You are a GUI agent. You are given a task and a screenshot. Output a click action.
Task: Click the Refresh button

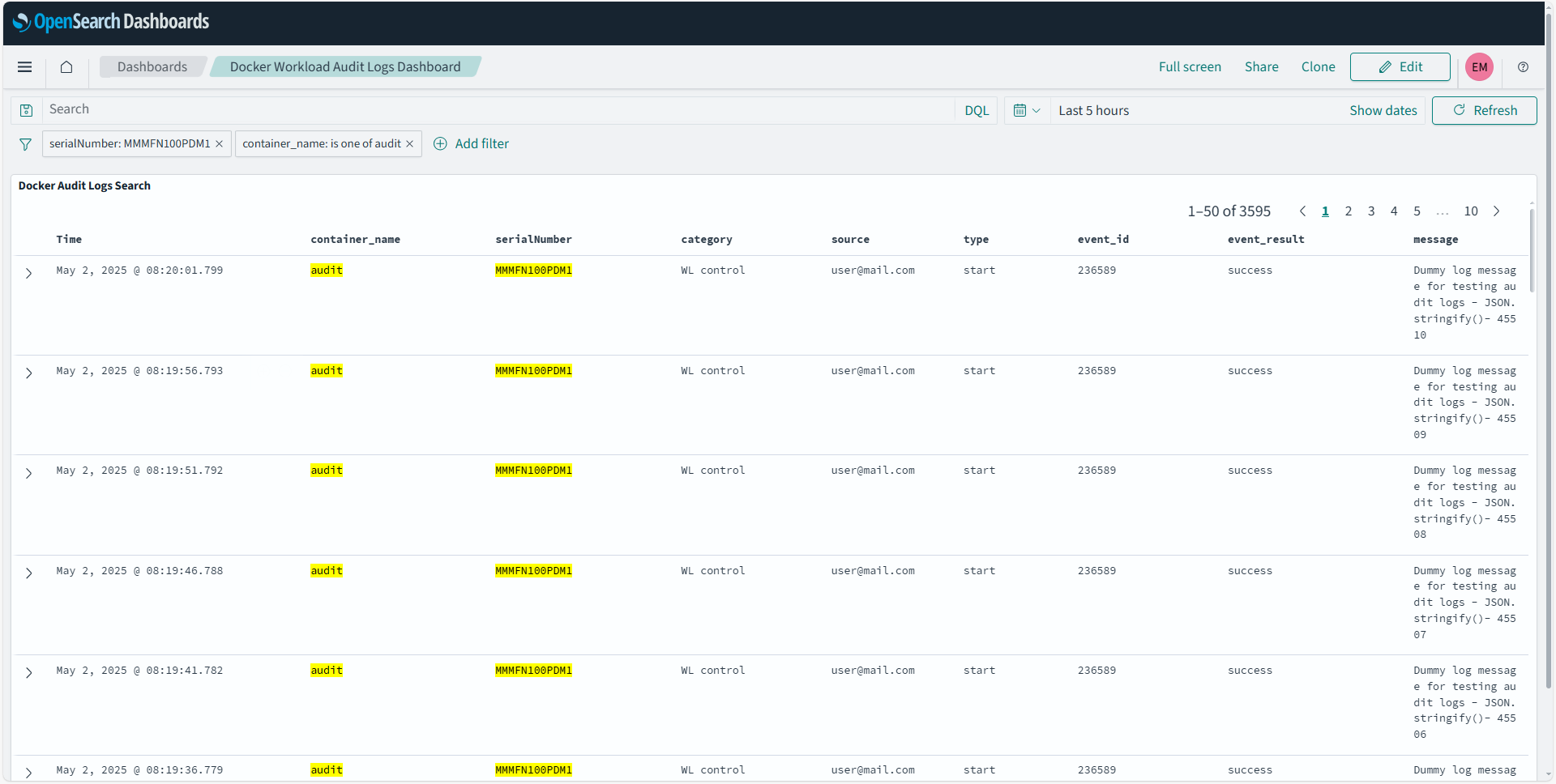1484,110
